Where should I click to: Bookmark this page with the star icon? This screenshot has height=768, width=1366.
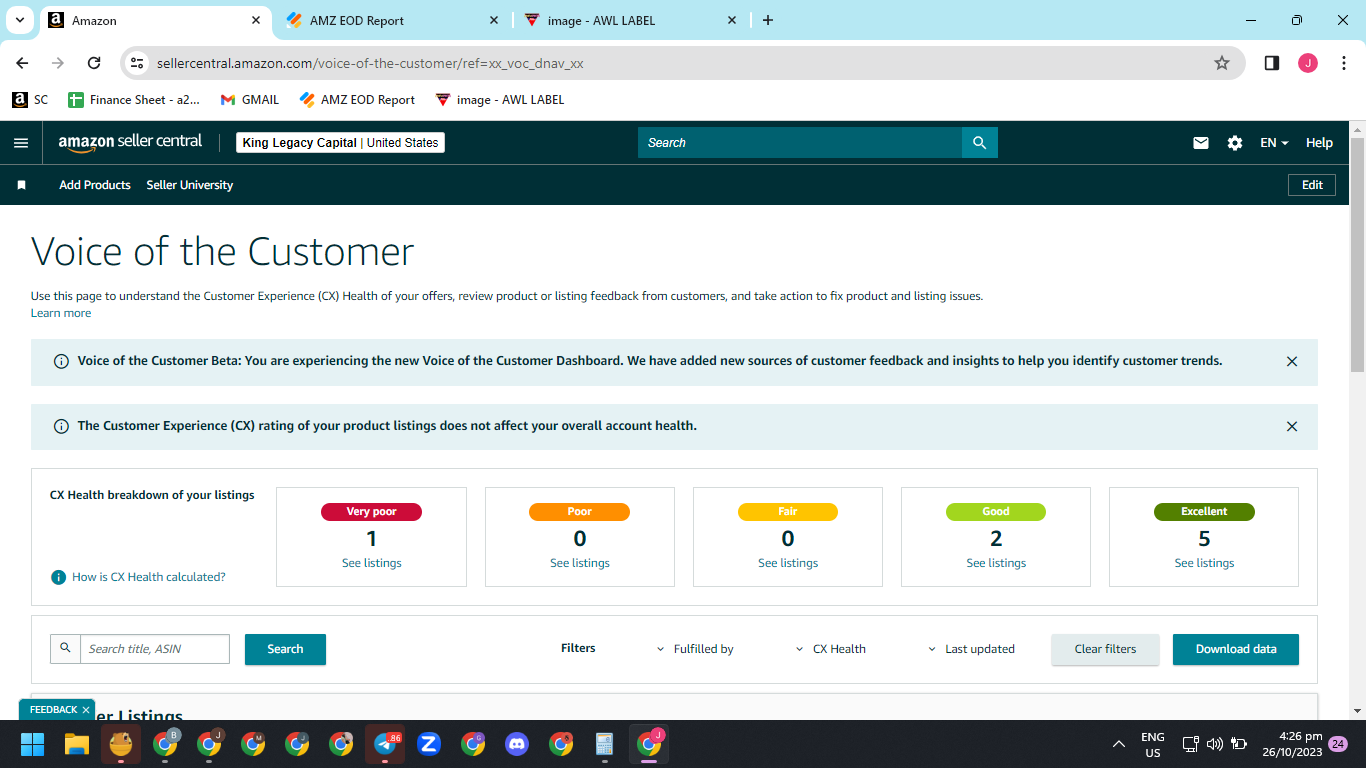[x=1222, y=63]
